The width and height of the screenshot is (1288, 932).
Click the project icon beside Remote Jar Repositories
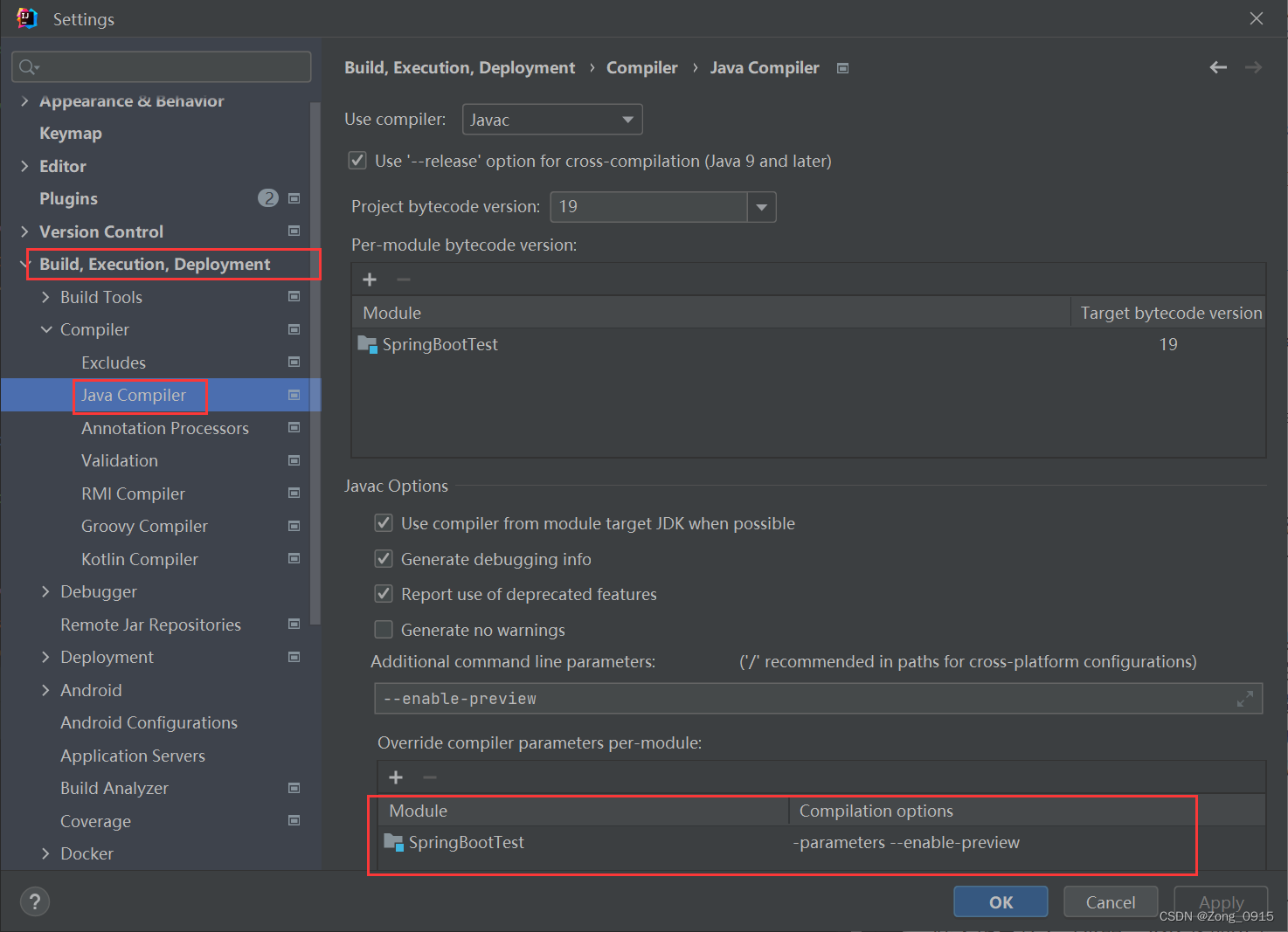coord(294,624)
